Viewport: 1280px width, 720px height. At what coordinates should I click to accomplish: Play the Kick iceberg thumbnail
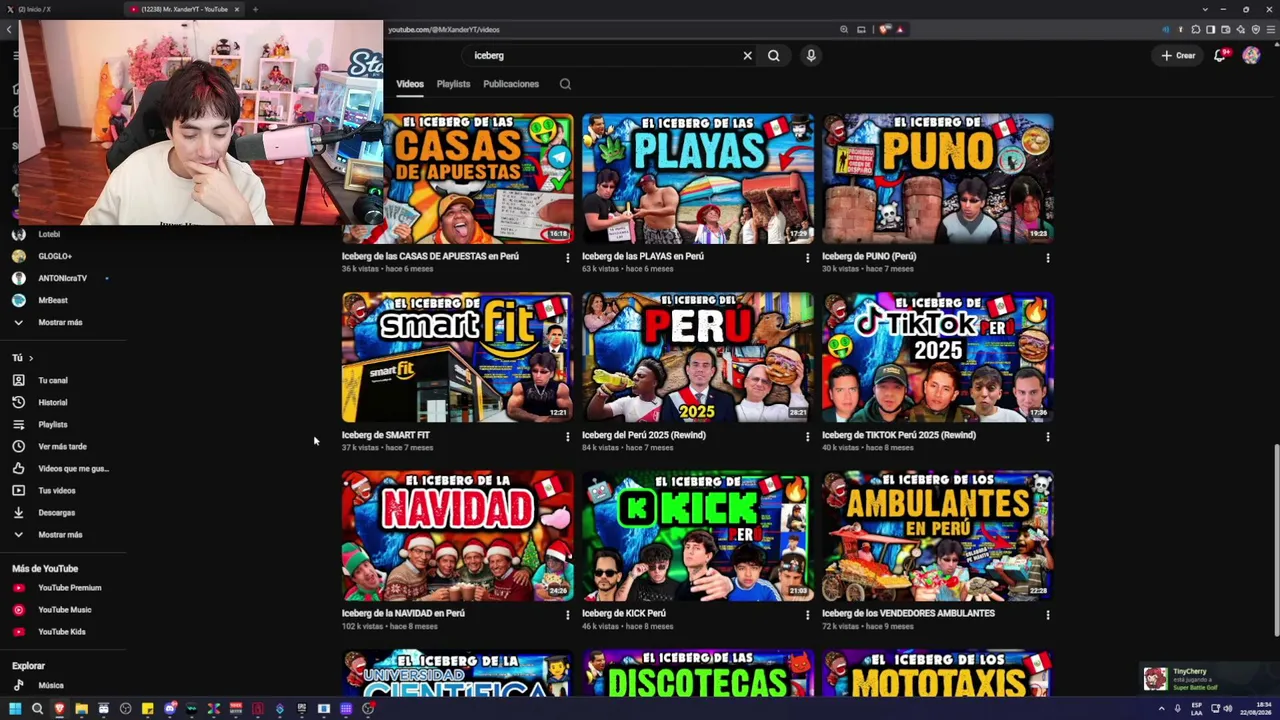click(698, 536)
